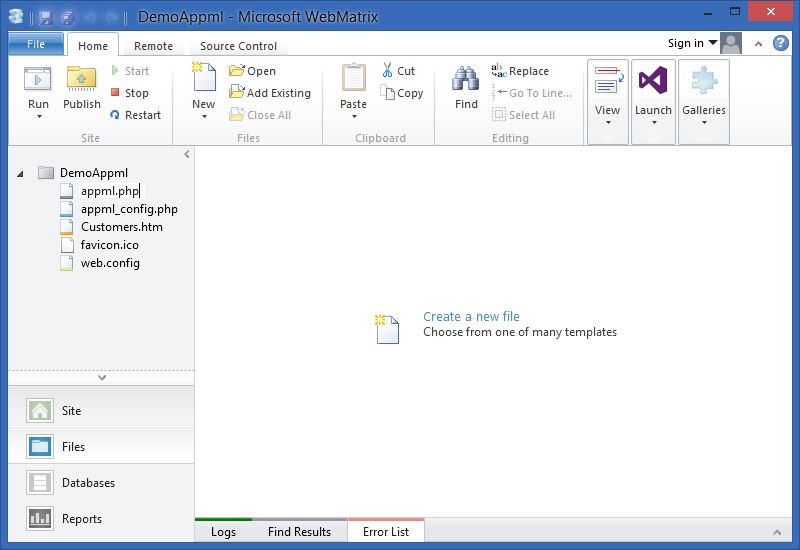The height and width of the screenshot is (550, 800).
Task: Expand the New file dropdown arrow
Action: click(x=204, y=117)
